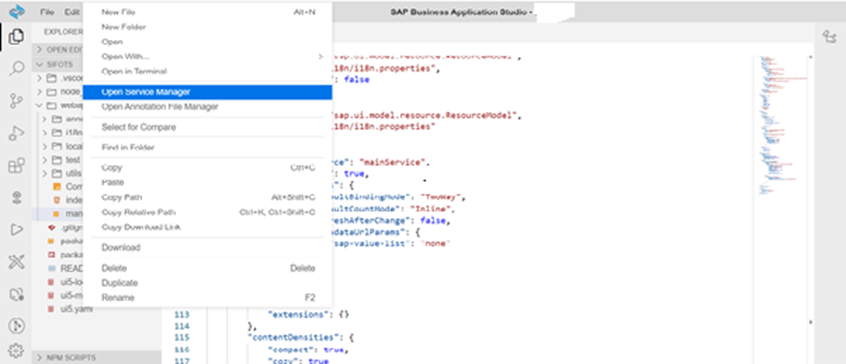This screenshot has width=846, height=364.
Task: Click the outline icon in right sidebar
Action: click(829, 37)
